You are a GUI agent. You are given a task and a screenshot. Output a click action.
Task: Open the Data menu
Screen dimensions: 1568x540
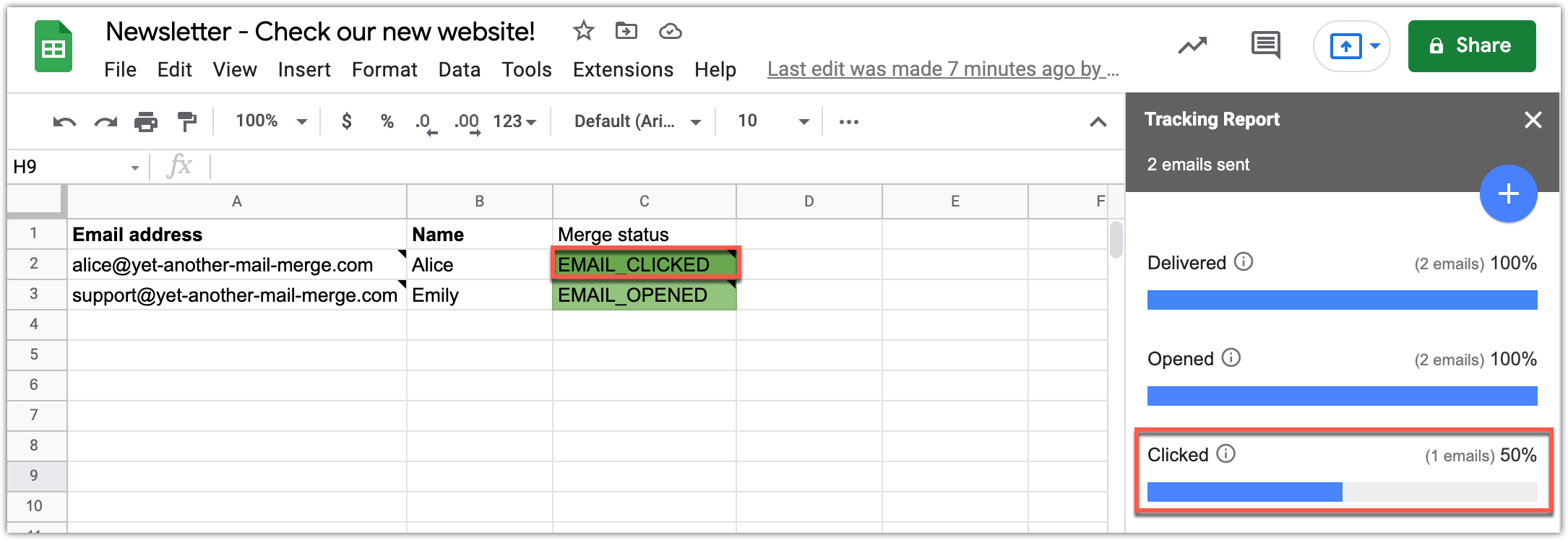point(459,69)
